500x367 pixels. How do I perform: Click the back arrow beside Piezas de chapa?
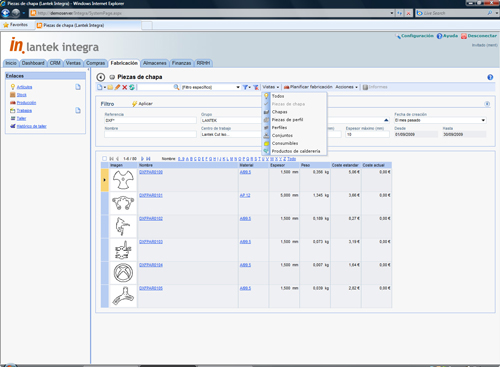click(100, 77)
